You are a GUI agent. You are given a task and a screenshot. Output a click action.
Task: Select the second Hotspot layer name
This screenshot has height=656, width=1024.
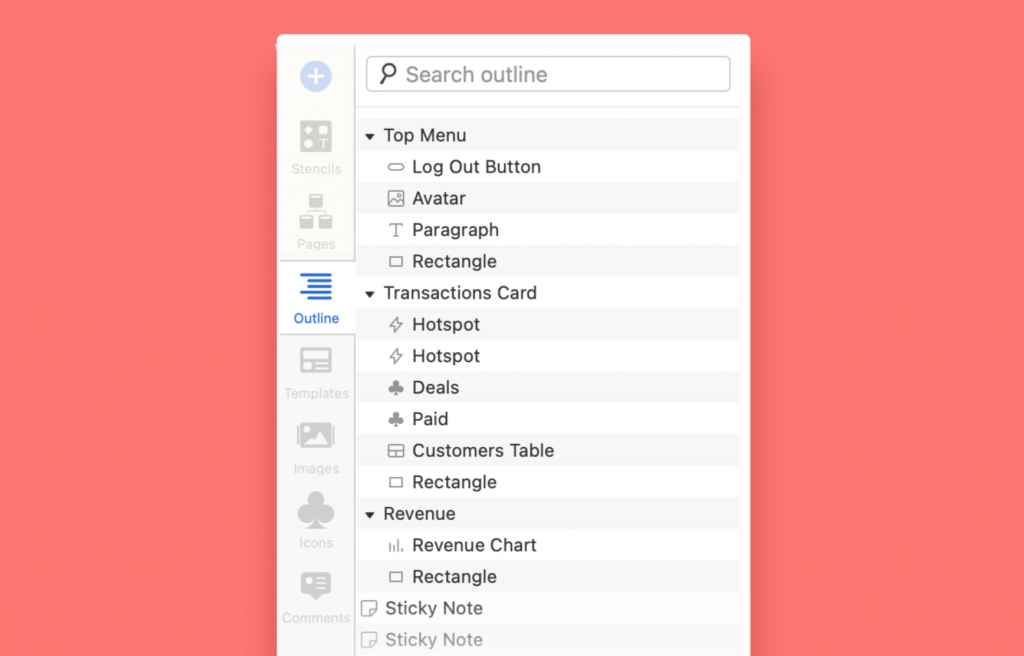pyautogui.click(x=446, y=355)
